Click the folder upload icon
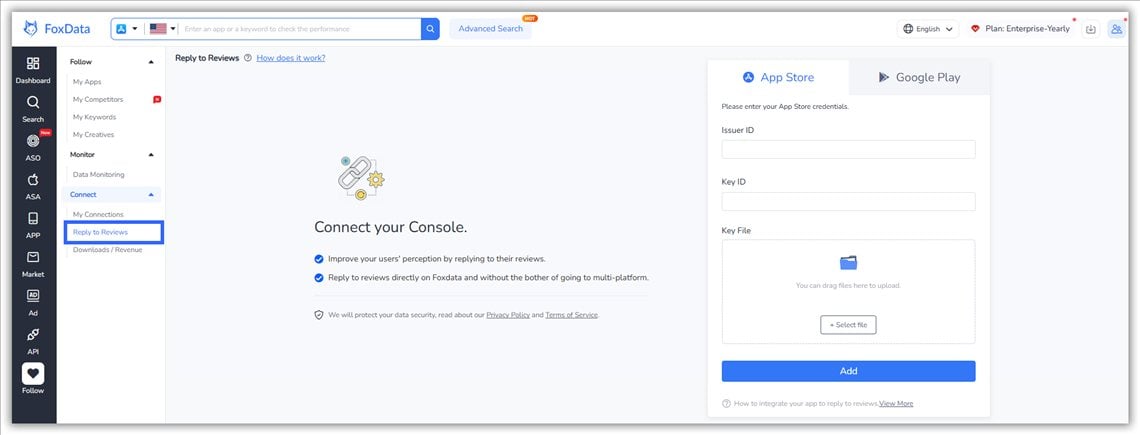 (848, 262)
